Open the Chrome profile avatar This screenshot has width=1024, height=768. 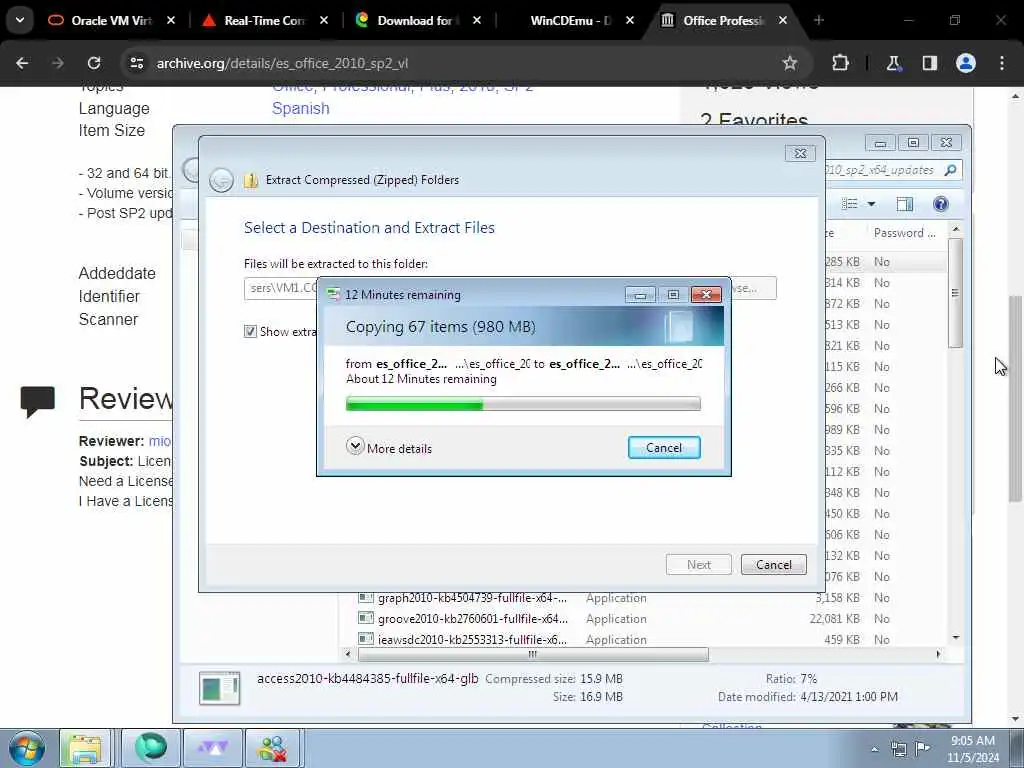(966, 63)
